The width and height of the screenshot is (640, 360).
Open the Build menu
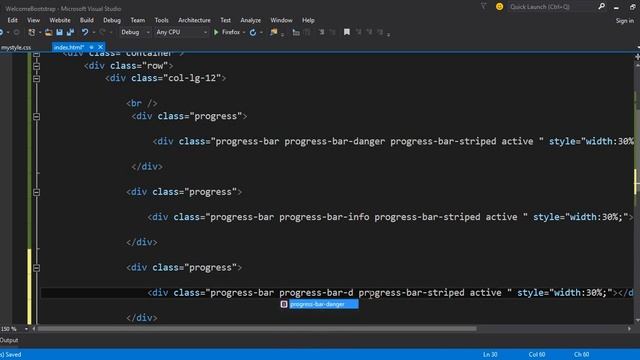coord(87,20)
